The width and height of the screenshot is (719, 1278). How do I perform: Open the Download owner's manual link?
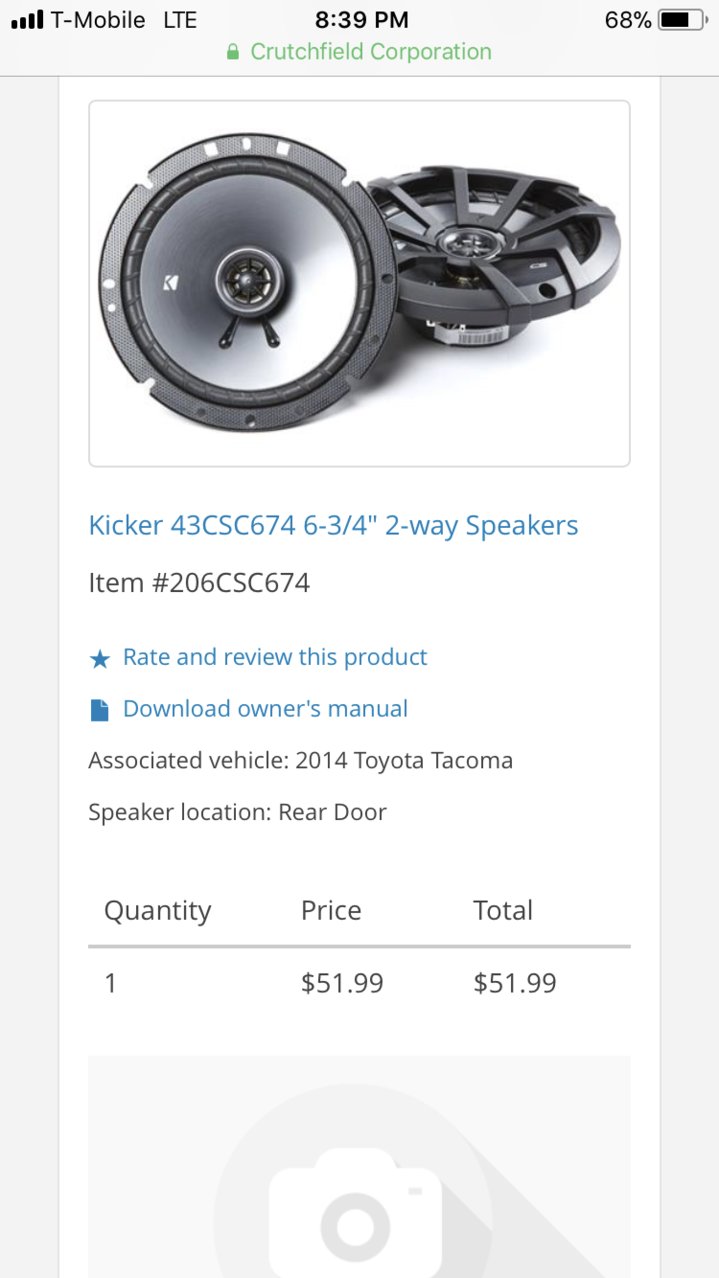pyautogui.click(x=265, y=709)
